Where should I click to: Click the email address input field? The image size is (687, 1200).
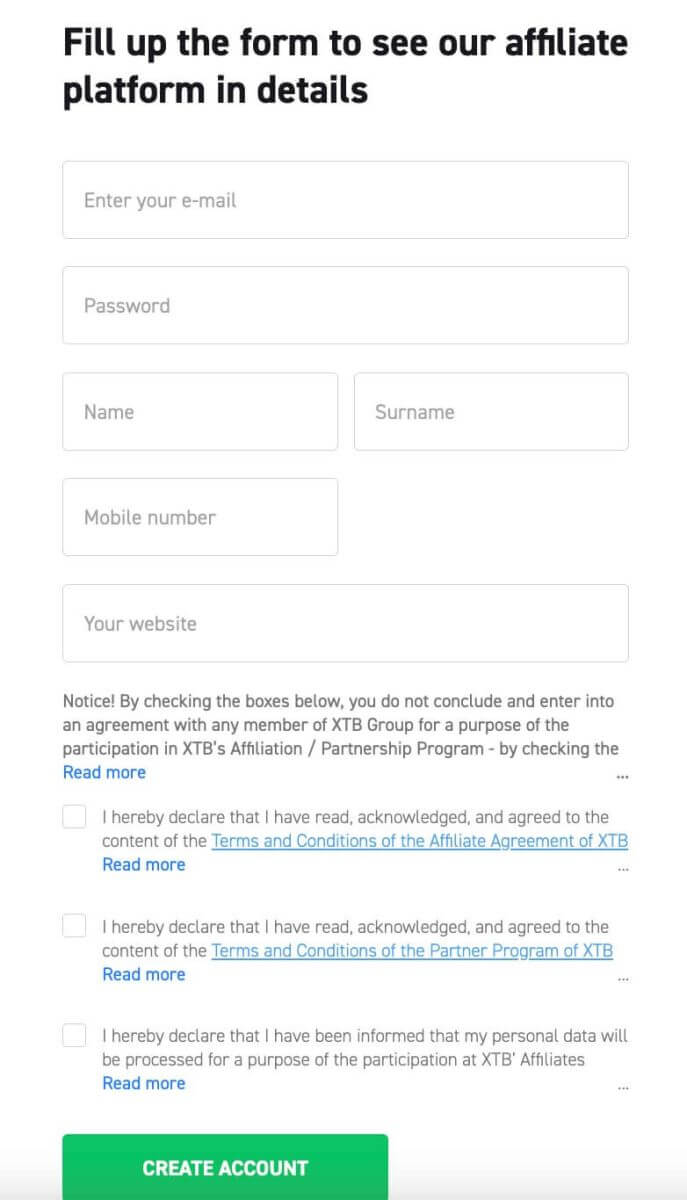pyautogui.click(x=345, y=199)
